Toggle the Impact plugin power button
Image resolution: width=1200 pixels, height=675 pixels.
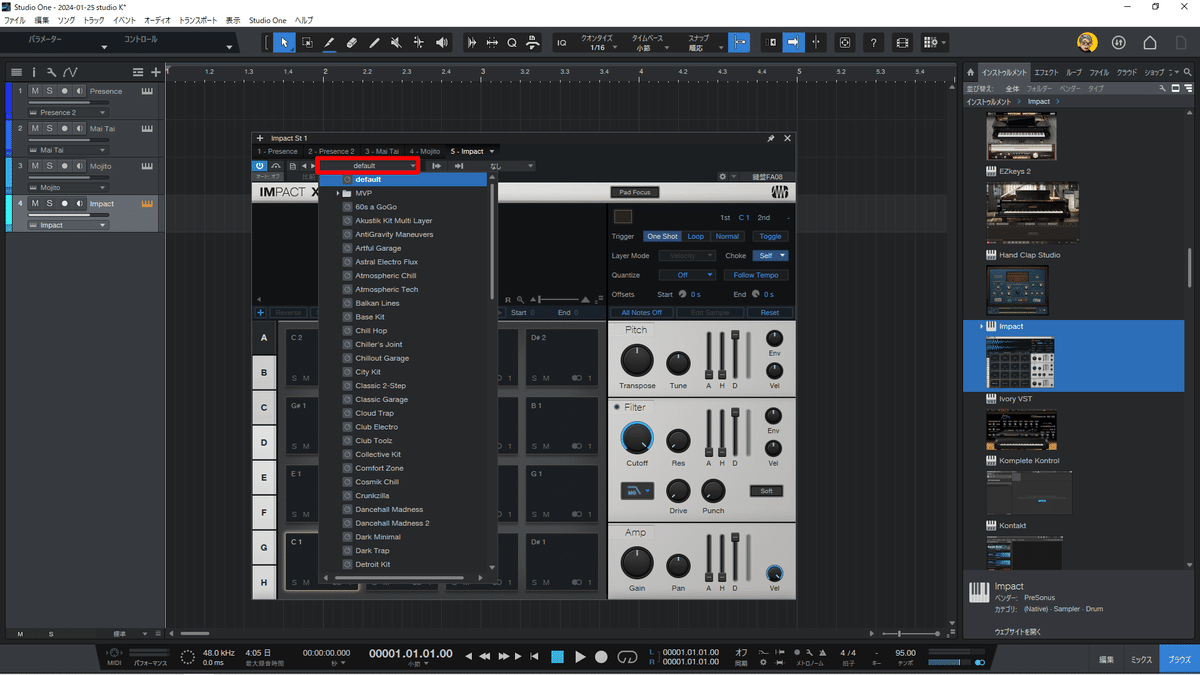point(260,165)
